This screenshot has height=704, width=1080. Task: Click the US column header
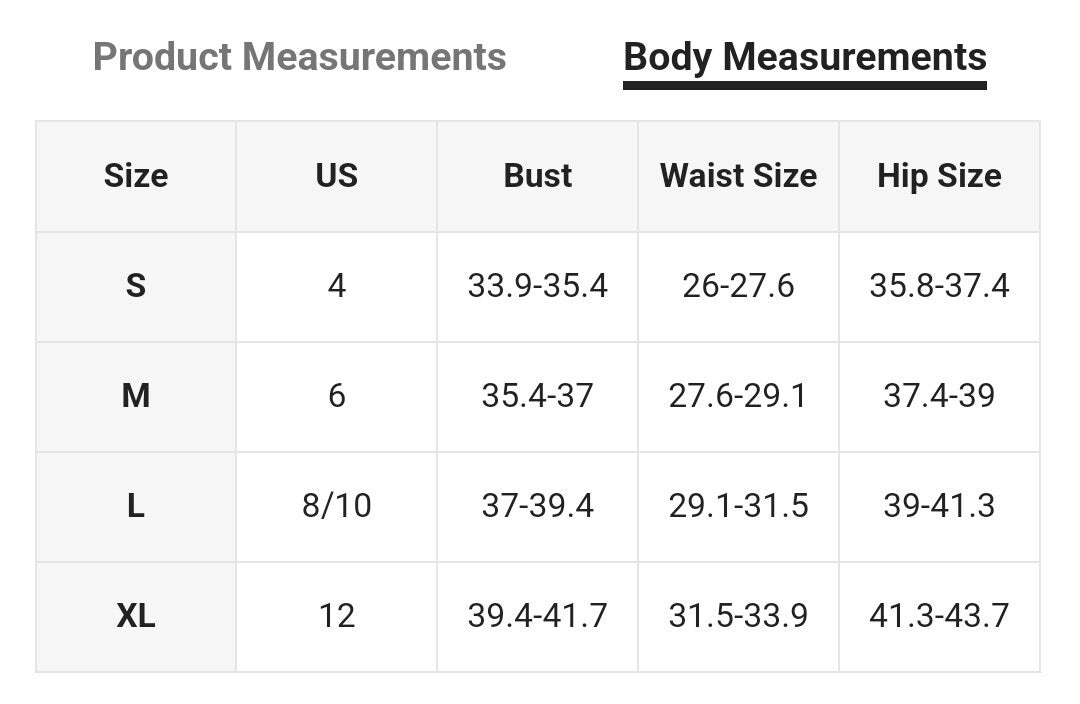(336, 176)
